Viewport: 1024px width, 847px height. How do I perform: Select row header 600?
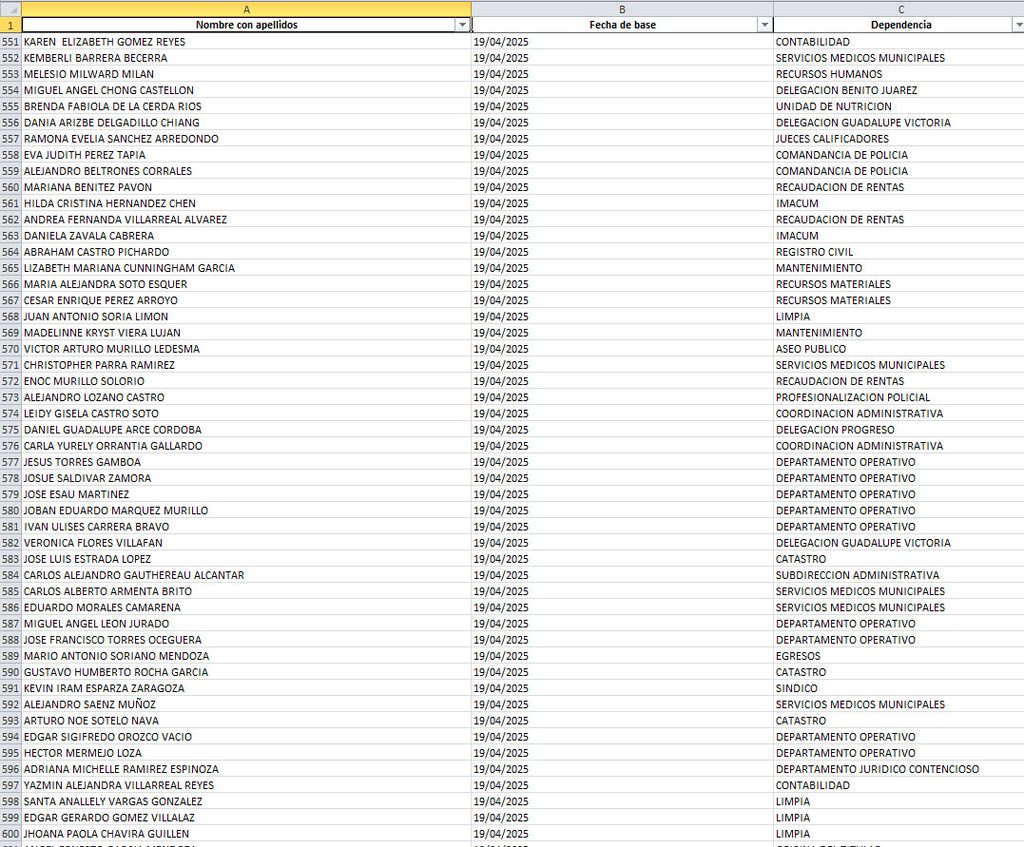(10, 834)
